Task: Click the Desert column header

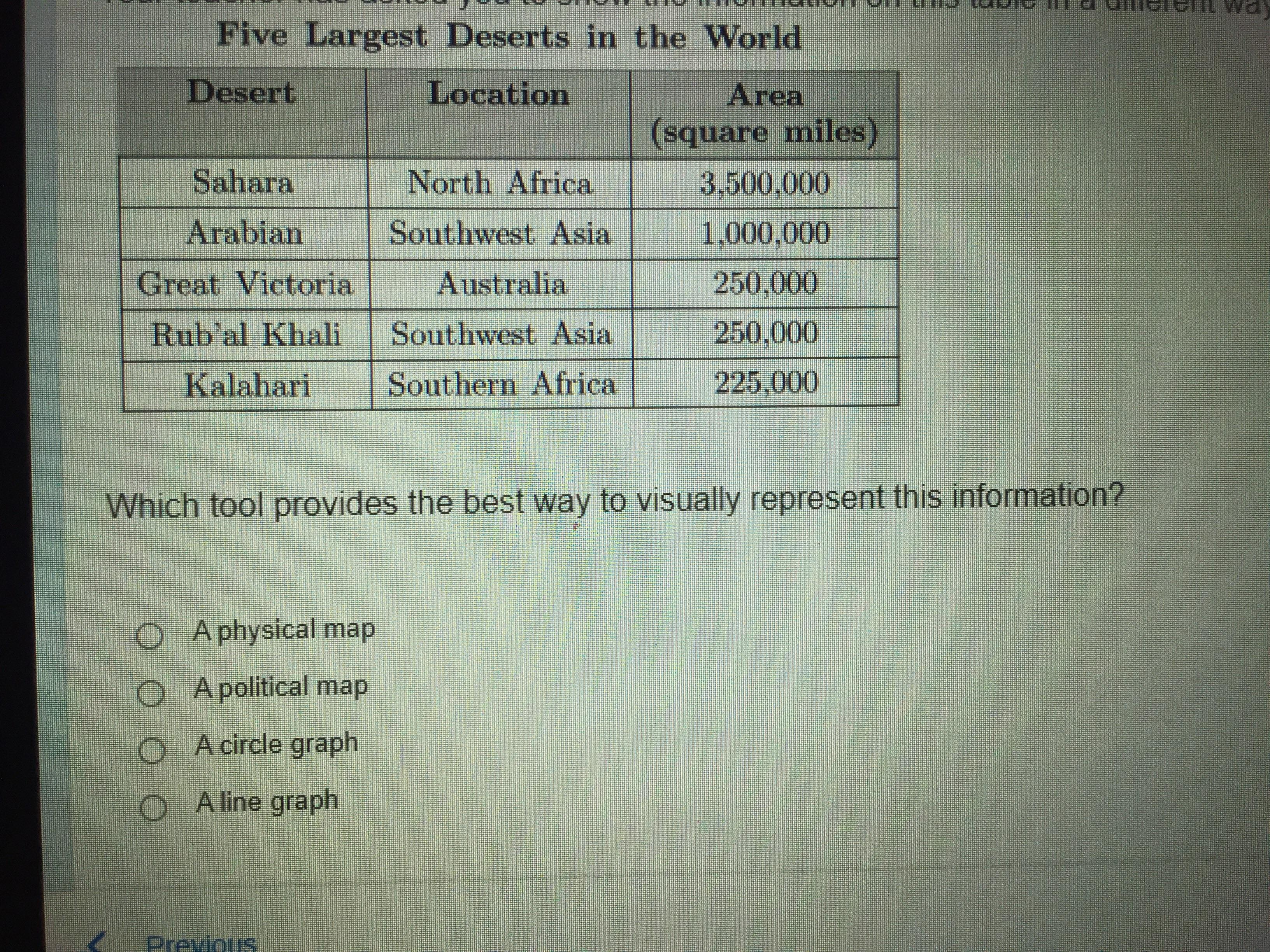Action: 242,93
